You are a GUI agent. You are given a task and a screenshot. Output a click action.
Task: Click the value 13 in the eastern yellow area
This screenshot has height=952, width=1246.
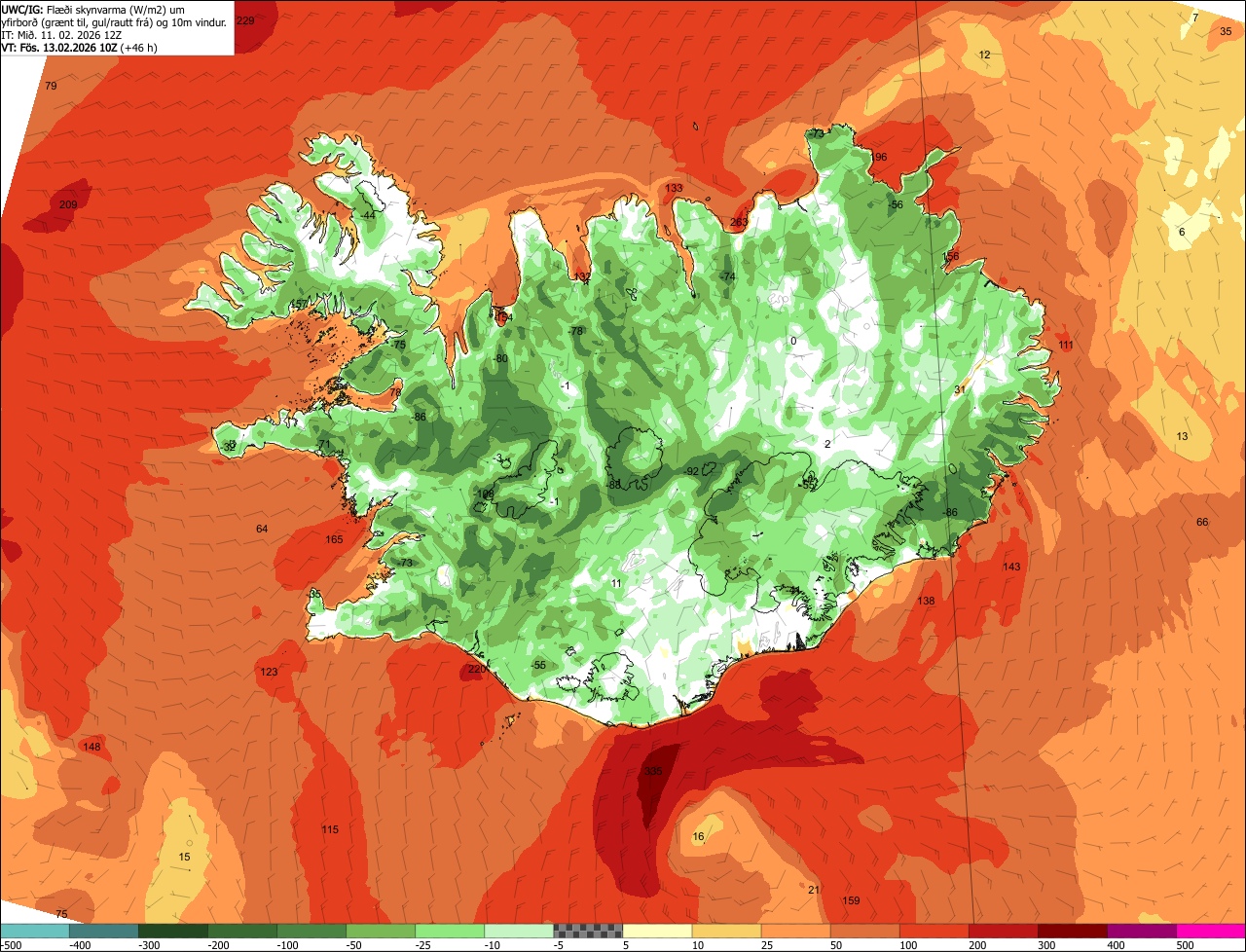(1182, 436)
